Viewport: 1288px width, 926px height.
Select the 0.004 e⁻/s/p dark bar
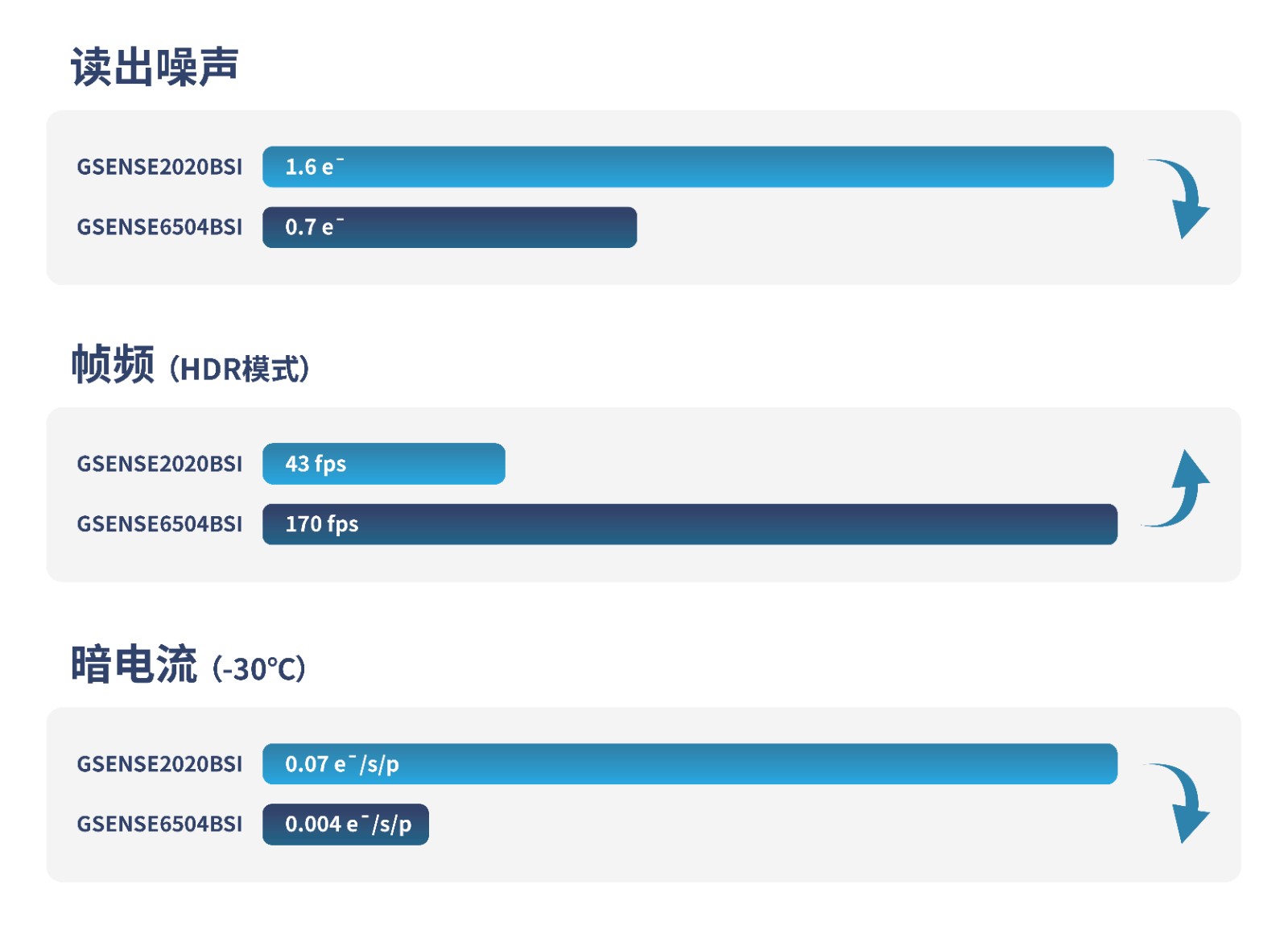click(x=345, y=825)
